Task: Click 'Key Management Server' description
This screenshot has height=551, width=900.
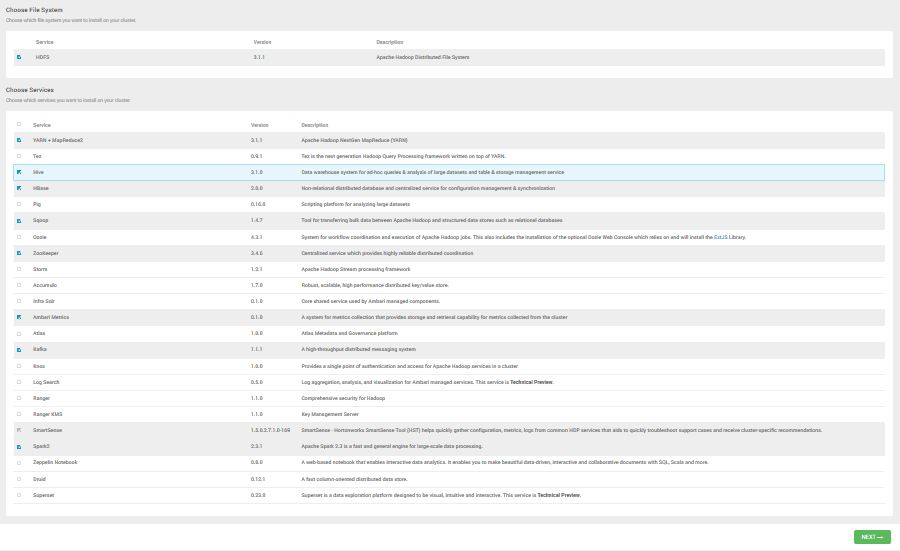Action: pyautogui.click(x=330, y=414)
